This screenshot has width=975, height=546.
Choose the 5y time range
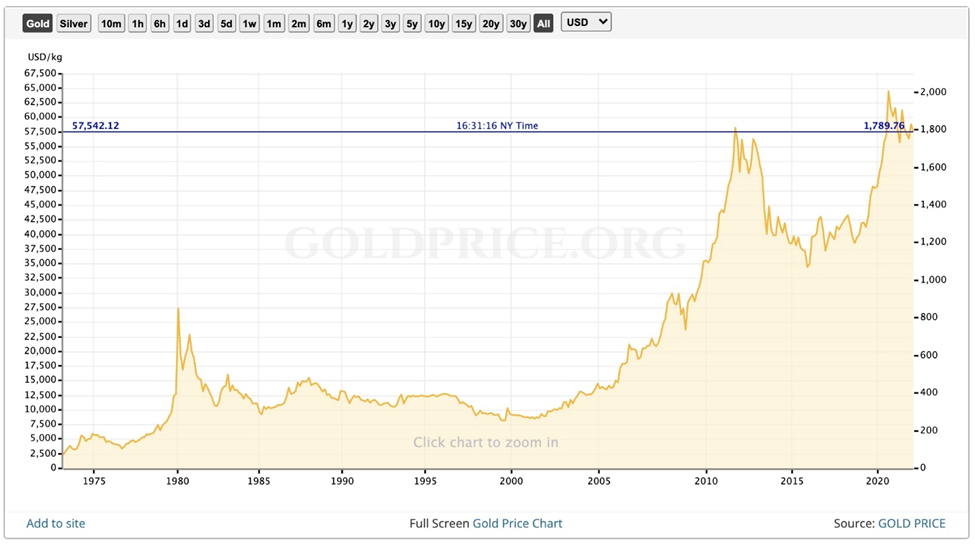pos(412,23)
